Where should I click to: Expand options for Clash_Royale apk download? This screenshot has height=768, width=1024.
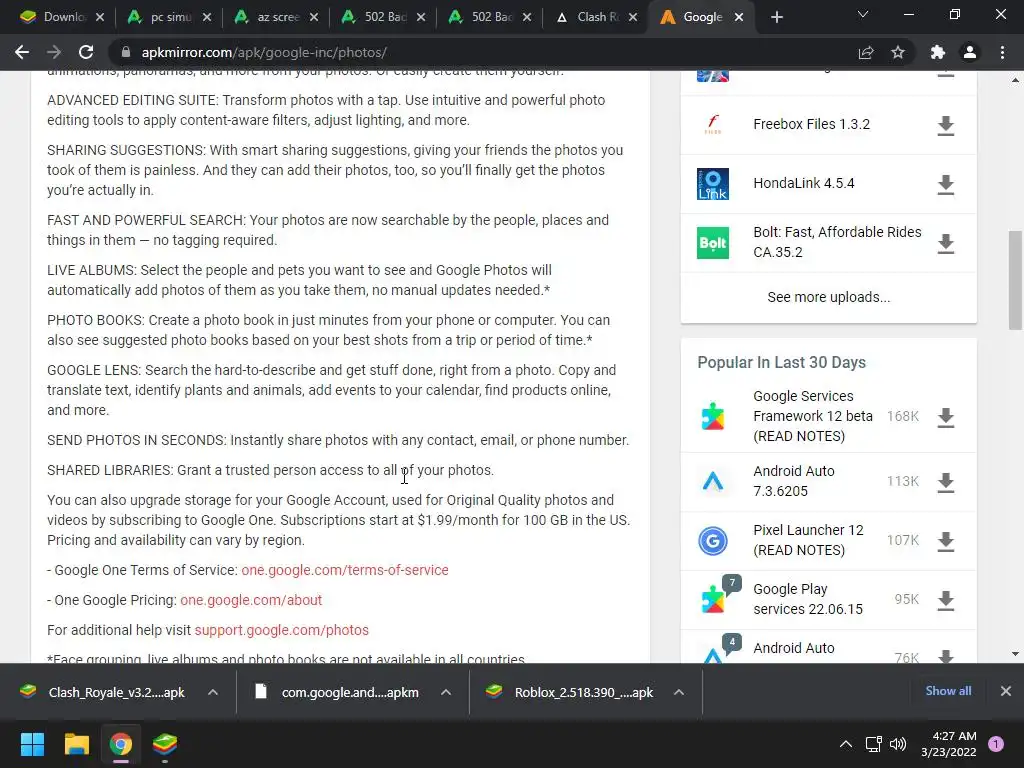[x=213, y=692]
